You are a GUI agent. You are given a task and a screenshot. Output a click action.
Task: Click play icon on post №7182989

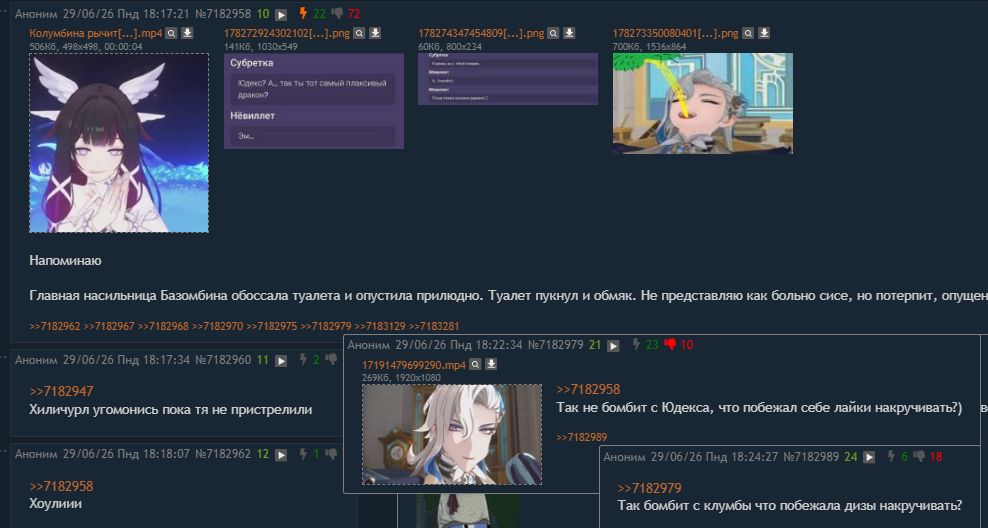tap(869, 457)
